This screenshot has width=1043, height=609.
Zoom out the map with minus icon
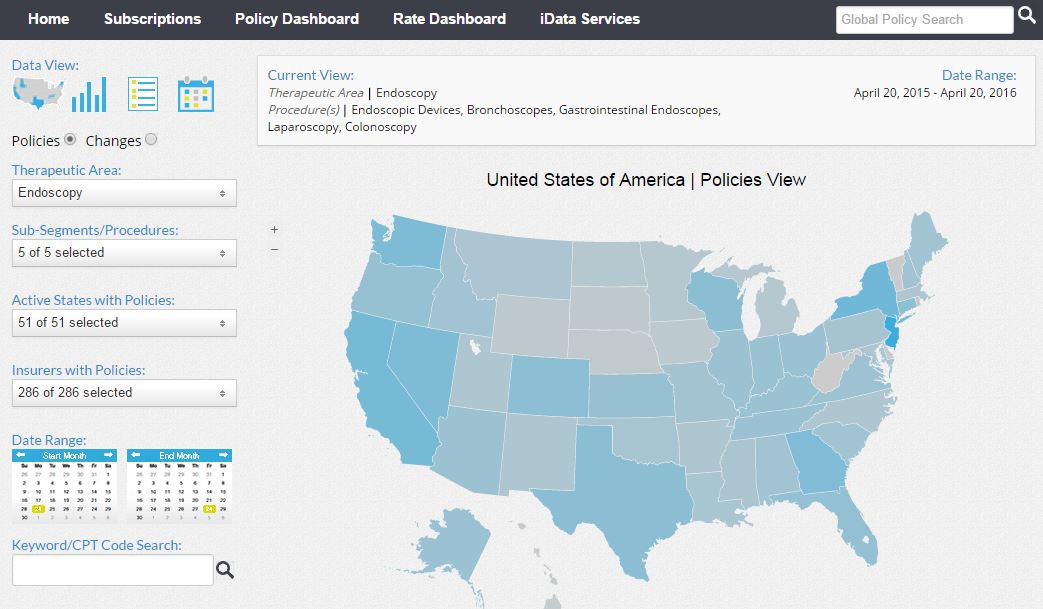tap(274, 249)
